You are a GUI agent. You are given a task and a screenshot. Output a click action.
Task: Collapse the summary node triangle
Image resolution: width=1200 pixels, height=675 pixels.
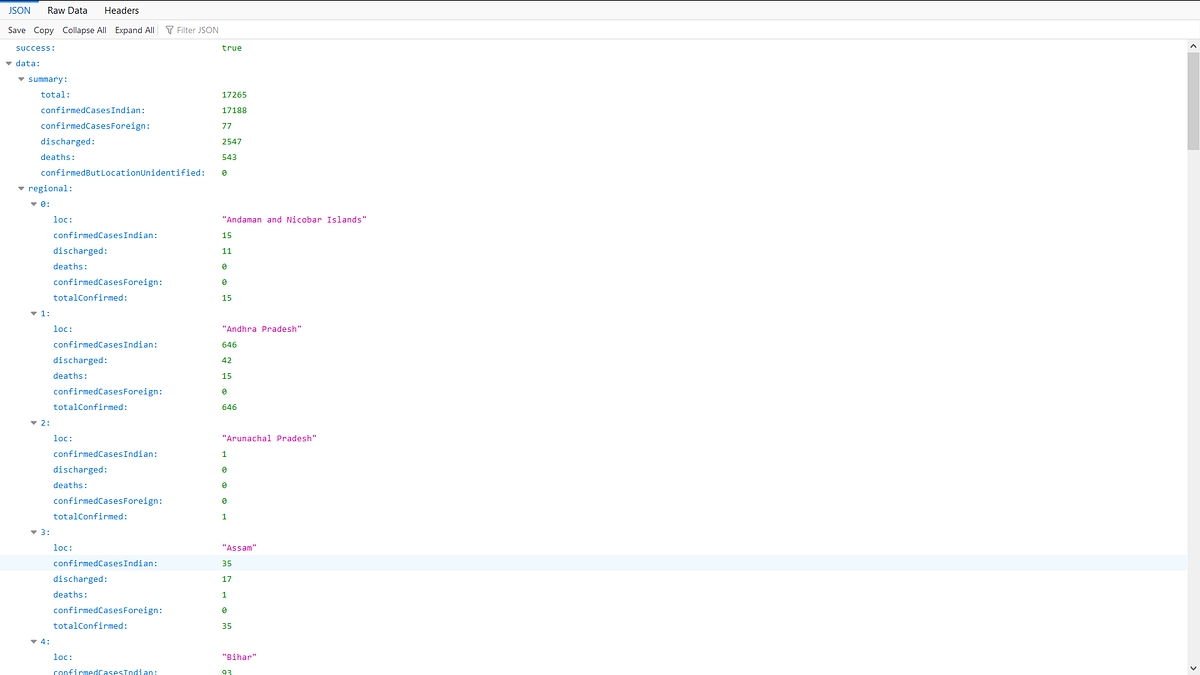coord(21,78)
